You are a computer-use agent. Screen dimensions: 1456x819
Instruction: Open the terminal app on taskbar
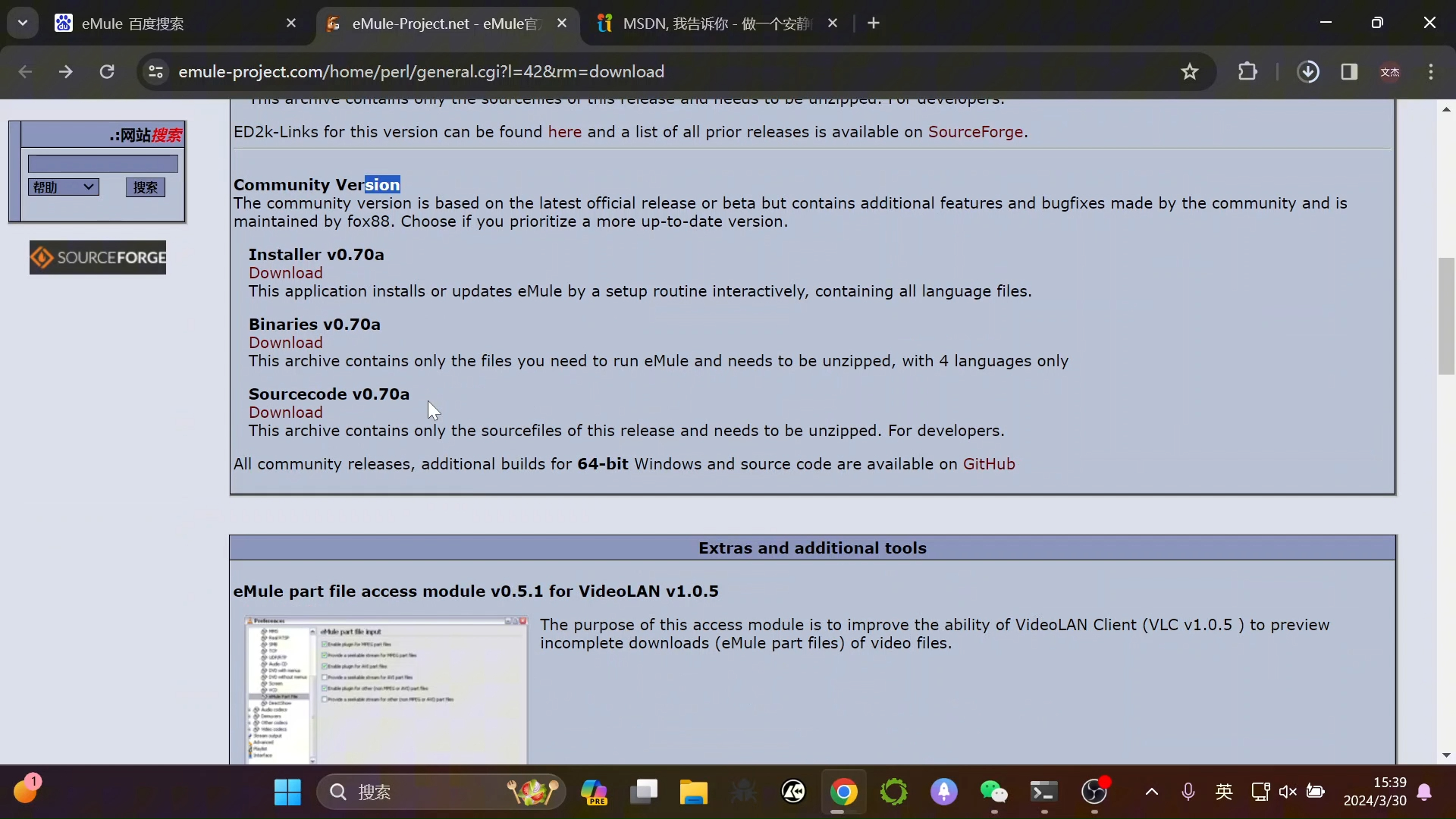tap(1044, 792)
